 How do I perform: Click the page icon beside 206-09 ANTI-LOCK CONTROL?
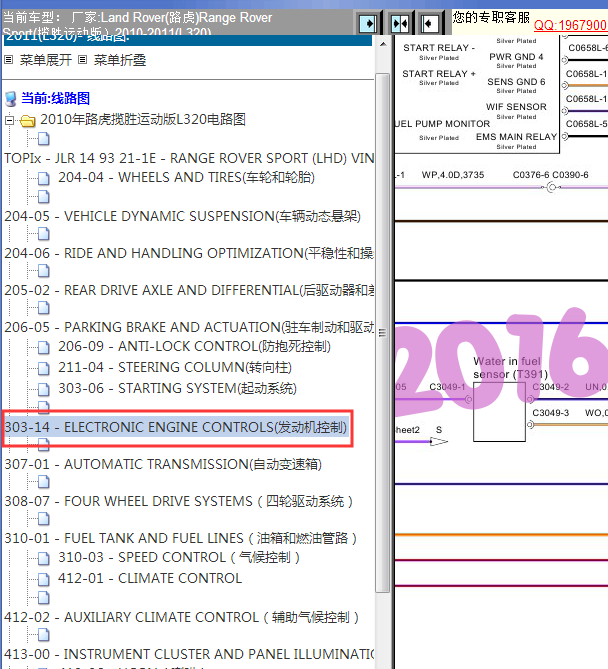[x=44, y=348]
